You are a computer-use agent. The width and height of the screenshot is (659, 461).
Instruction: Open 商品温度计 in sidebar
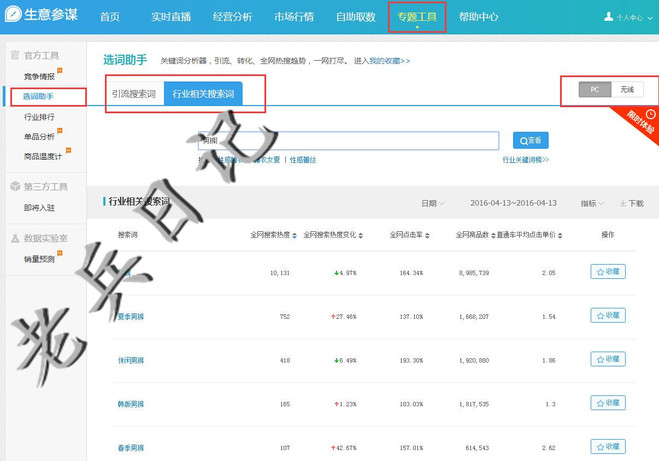tap(43, 156)
